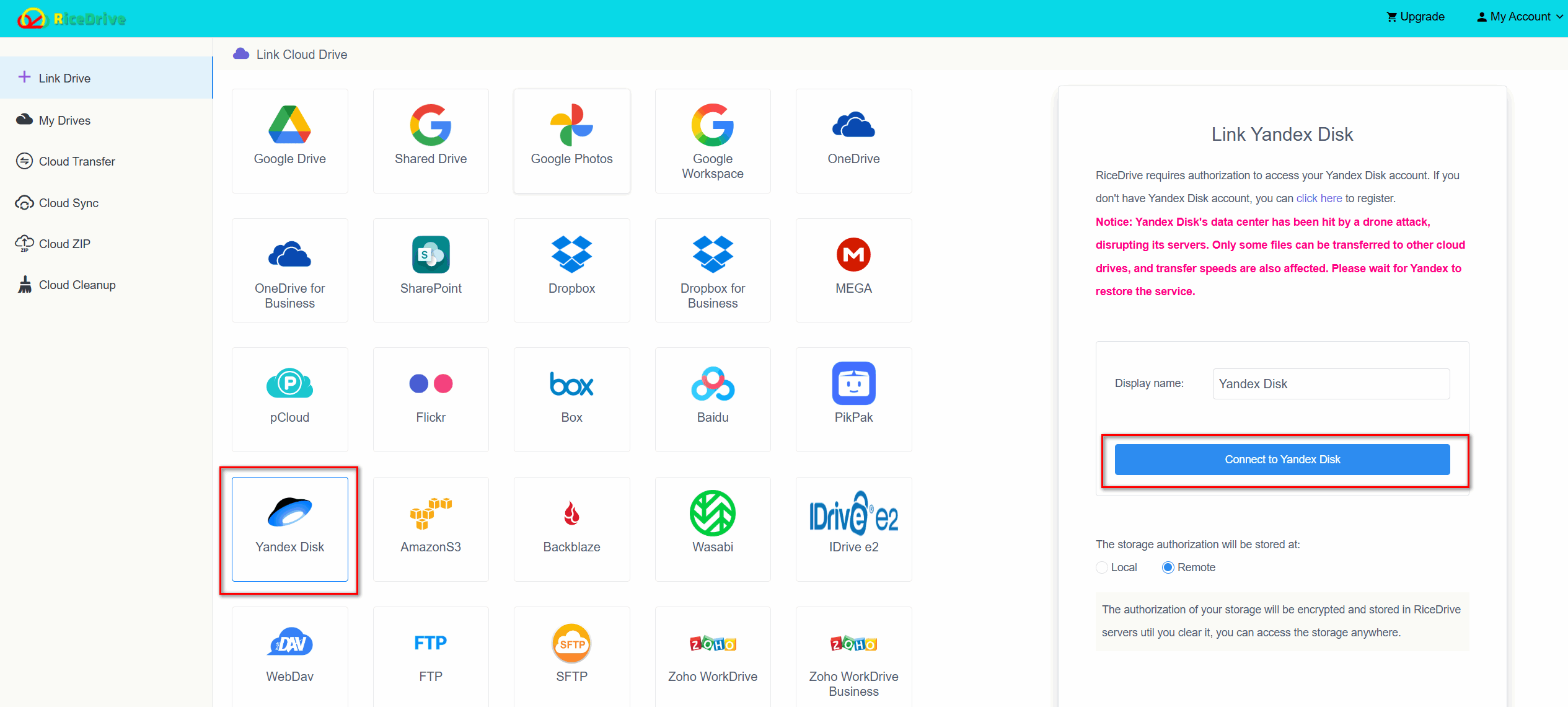
Task: Select Local storage authorization option
Action: (1102, 567)
